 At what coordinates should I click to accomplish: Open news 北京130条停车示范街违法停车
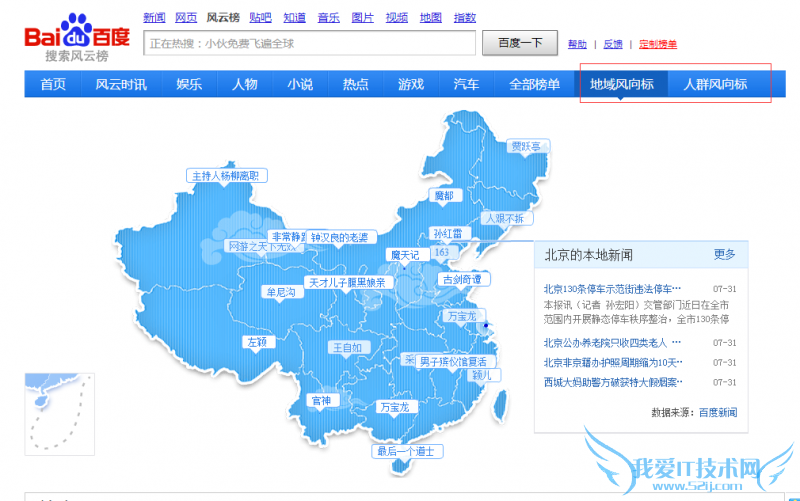612,289
